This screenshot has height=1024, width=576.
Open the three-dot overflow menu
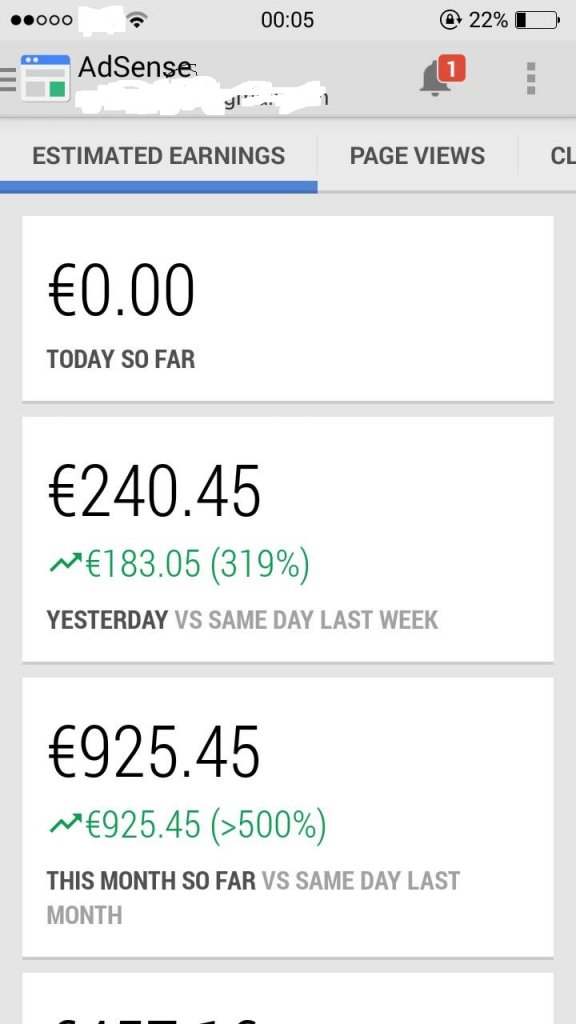coord(531,78)
